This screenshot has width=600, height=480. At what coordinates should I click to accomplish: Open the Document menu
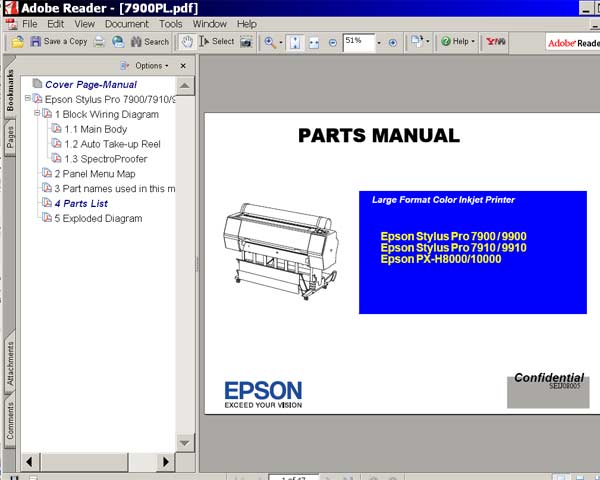[127, 24]
